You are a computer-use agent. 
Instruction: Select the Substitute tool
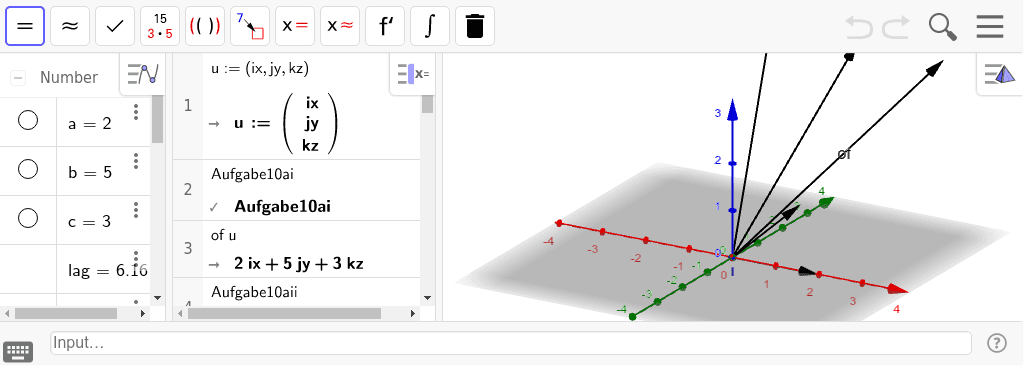(x=250, y=26)
